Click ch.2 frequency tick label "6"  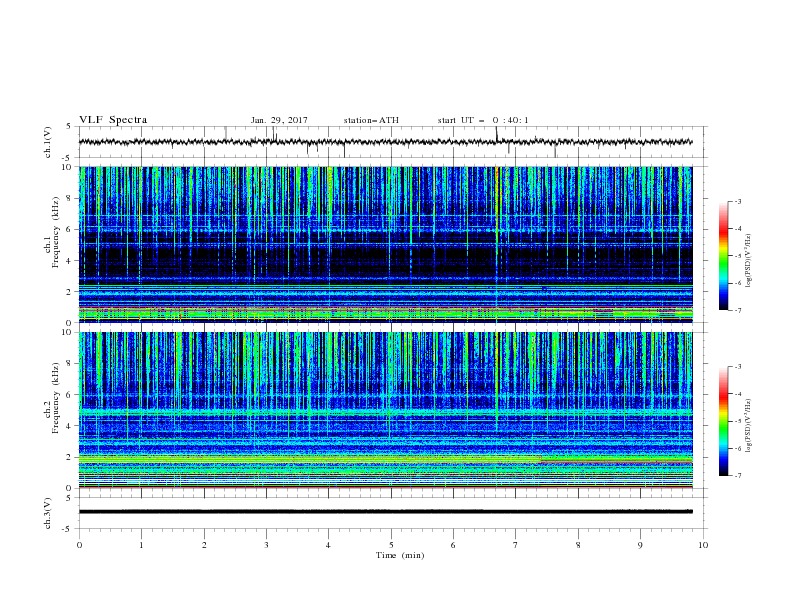coord(69,395)
